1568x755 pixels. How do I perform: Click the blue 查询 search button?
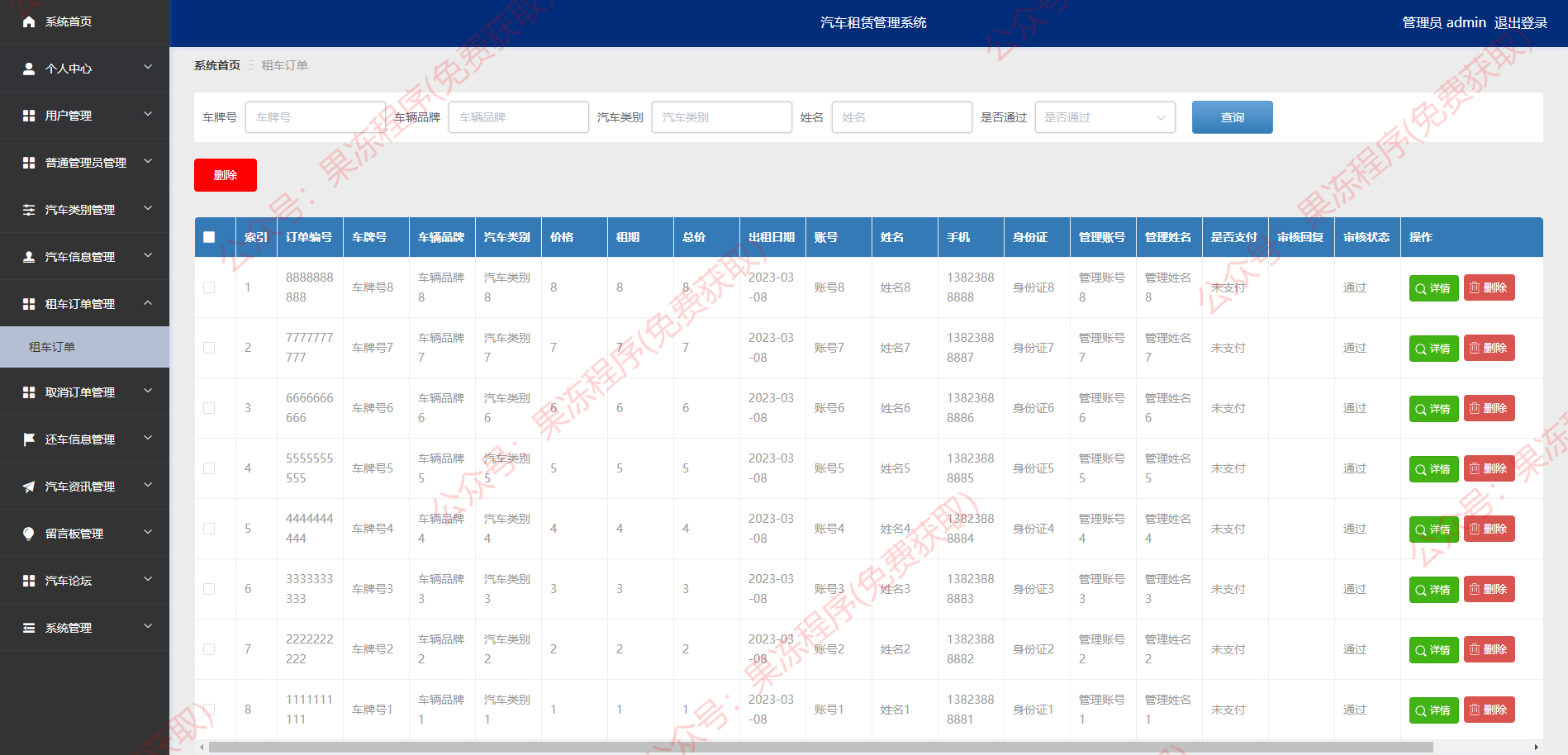coord(1232,117)
